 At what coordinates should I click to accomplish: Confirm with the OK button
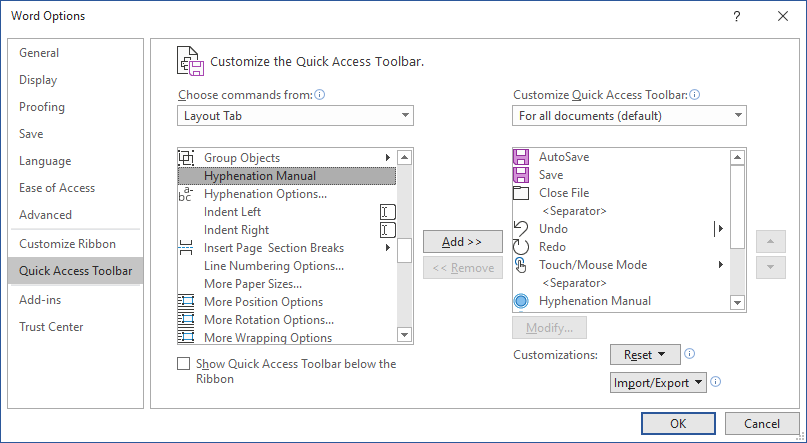pos(678,423)
